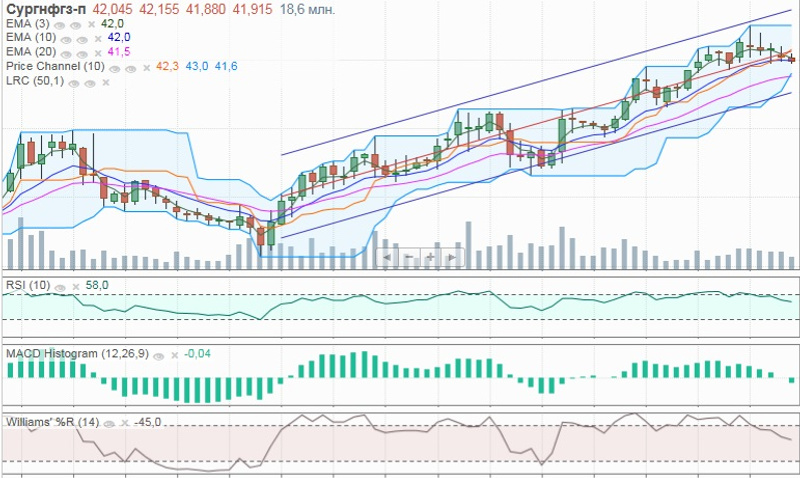
Task: Click the RSI (10) indicator label
Action: pos(28,285)
